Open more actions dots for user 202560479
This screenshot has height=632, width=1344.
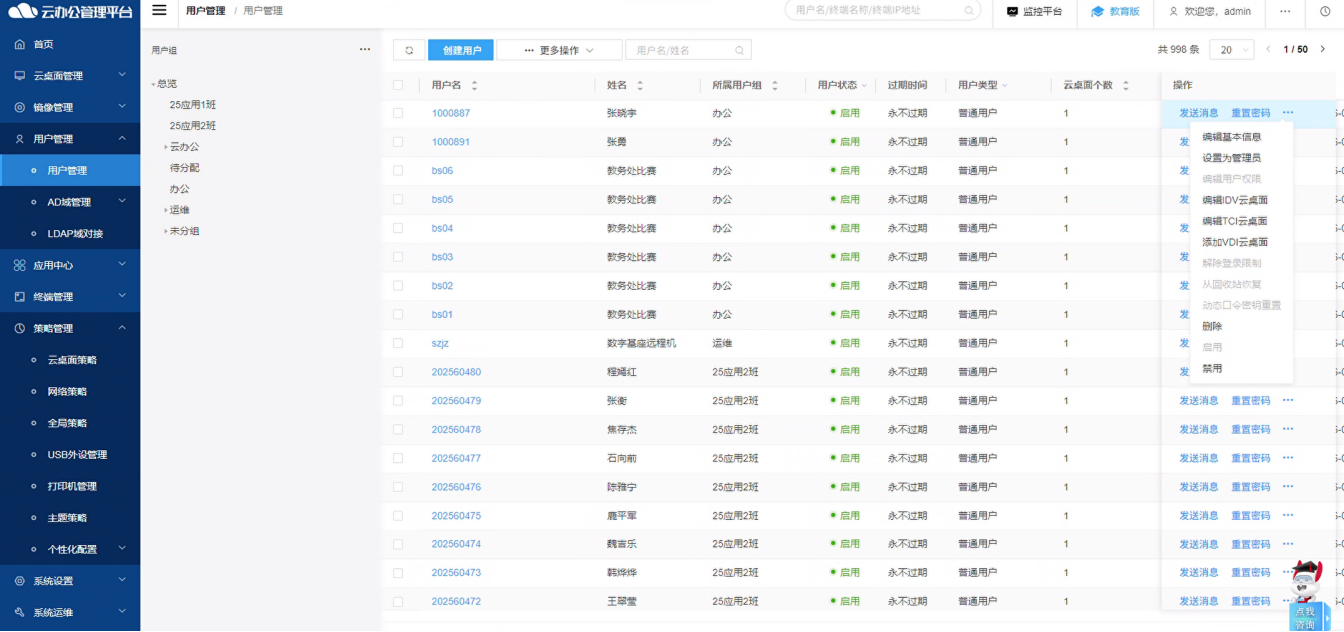tap(1288, 400)
